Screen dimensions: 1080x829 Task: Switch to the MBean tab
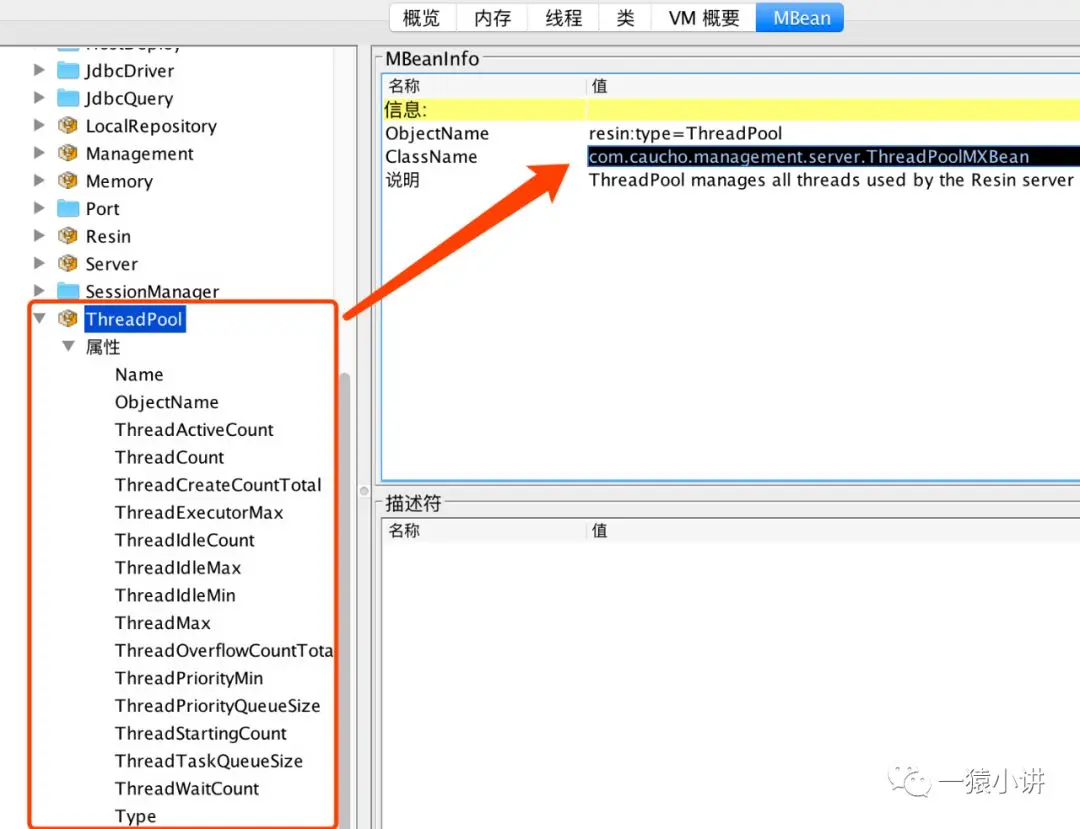(x=800, y=17)
